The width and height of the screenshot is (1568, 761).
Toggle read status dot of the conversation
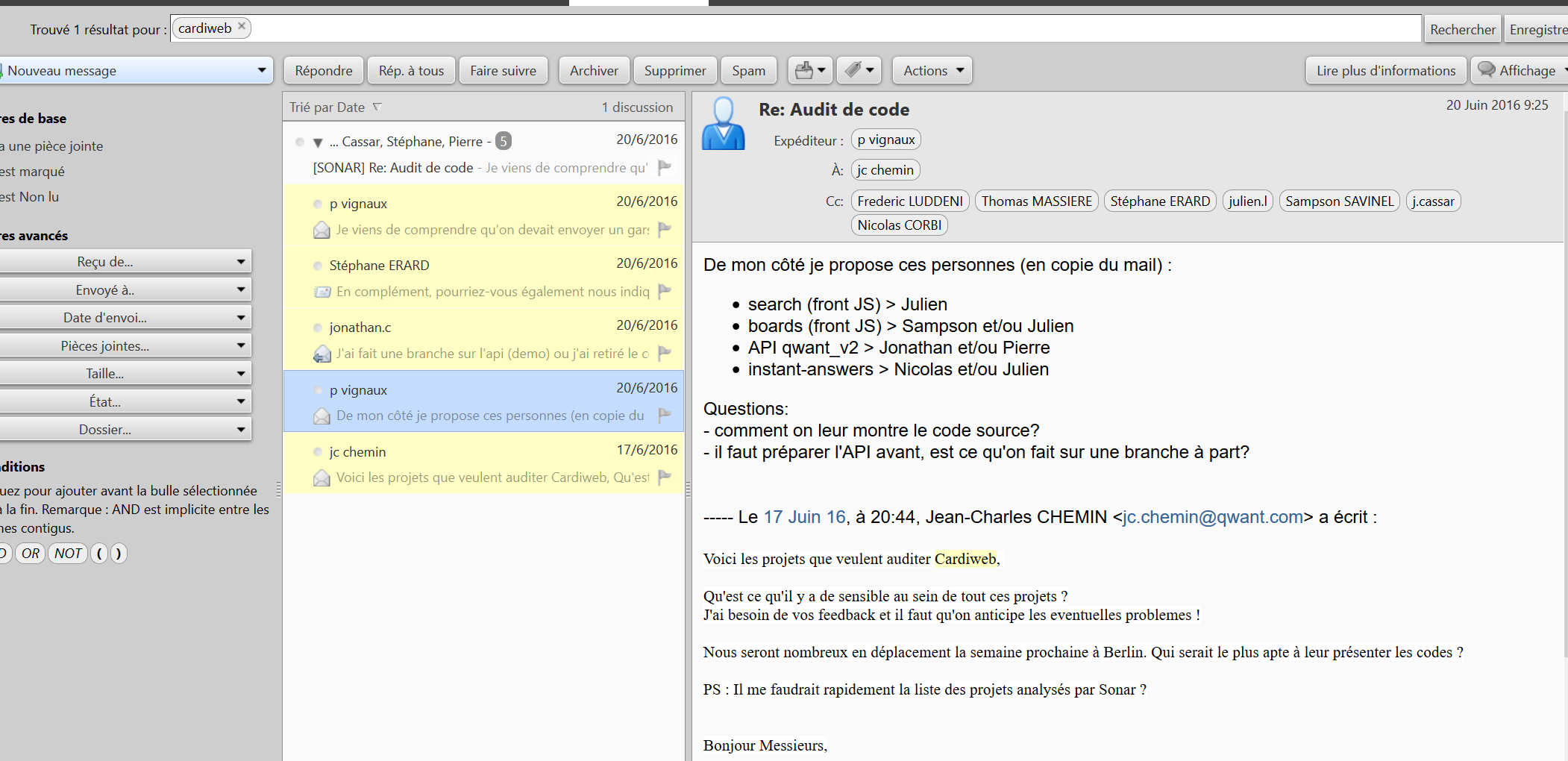[x=300, y=142]
